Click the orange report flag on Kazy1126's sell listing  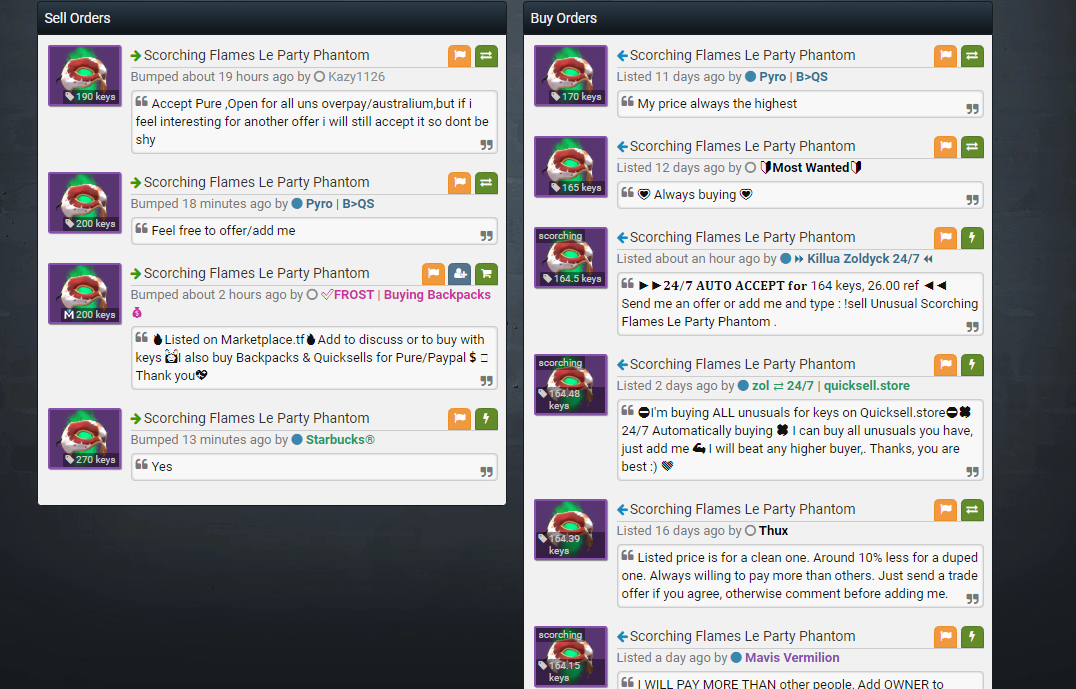459,56
